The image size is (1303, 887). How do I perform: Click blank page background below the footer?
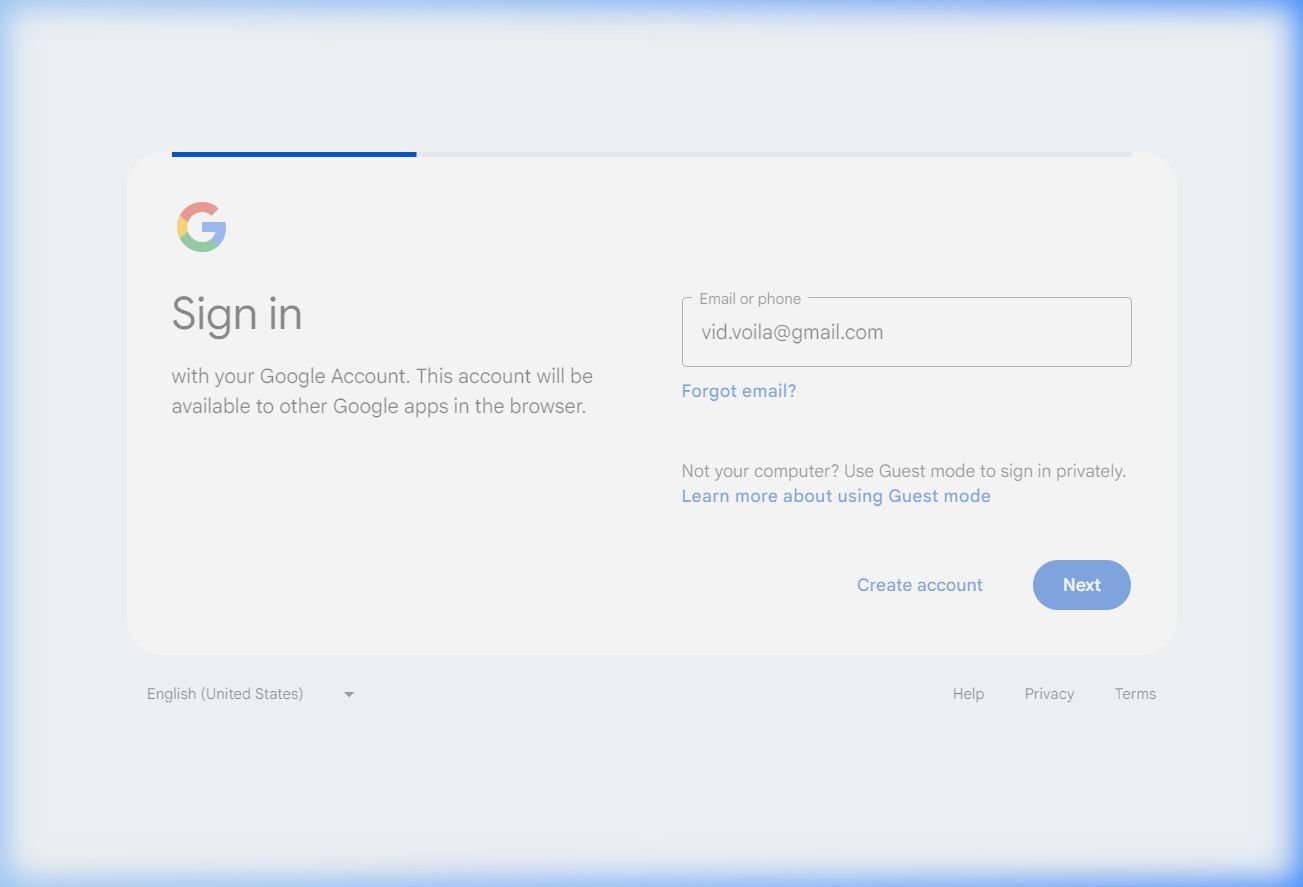point(650,790)
